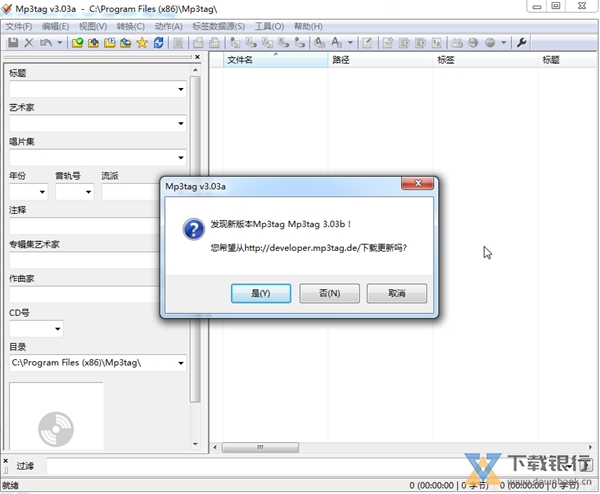
Task: Close the Mp3tag update dialog with red X
Action: pyautogui.click(x=417, y=183)
